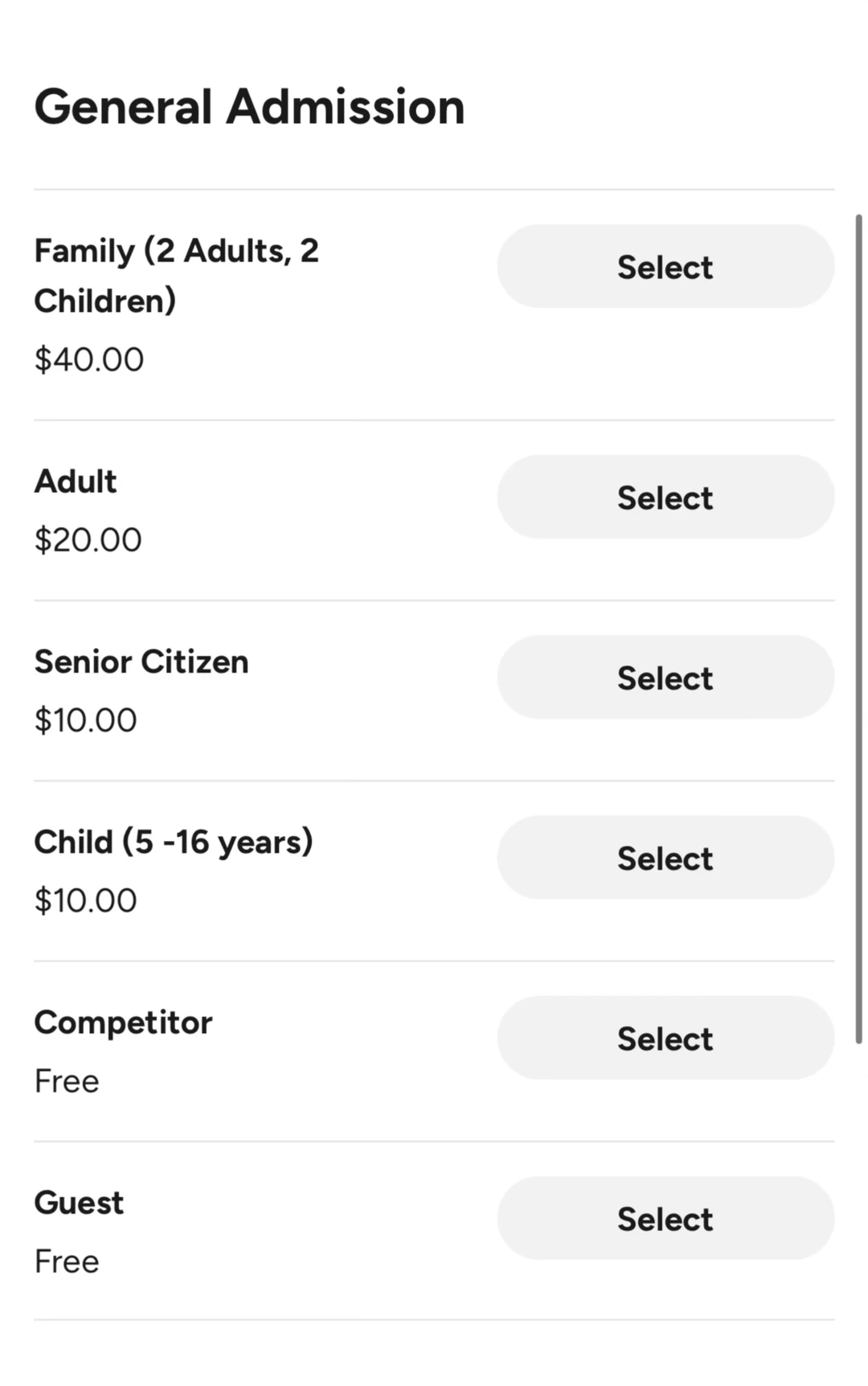Click the $20.00 Adult price
Image resolution: width=868 pixels, height=1386 pixels.
click(x=88, y=539)
